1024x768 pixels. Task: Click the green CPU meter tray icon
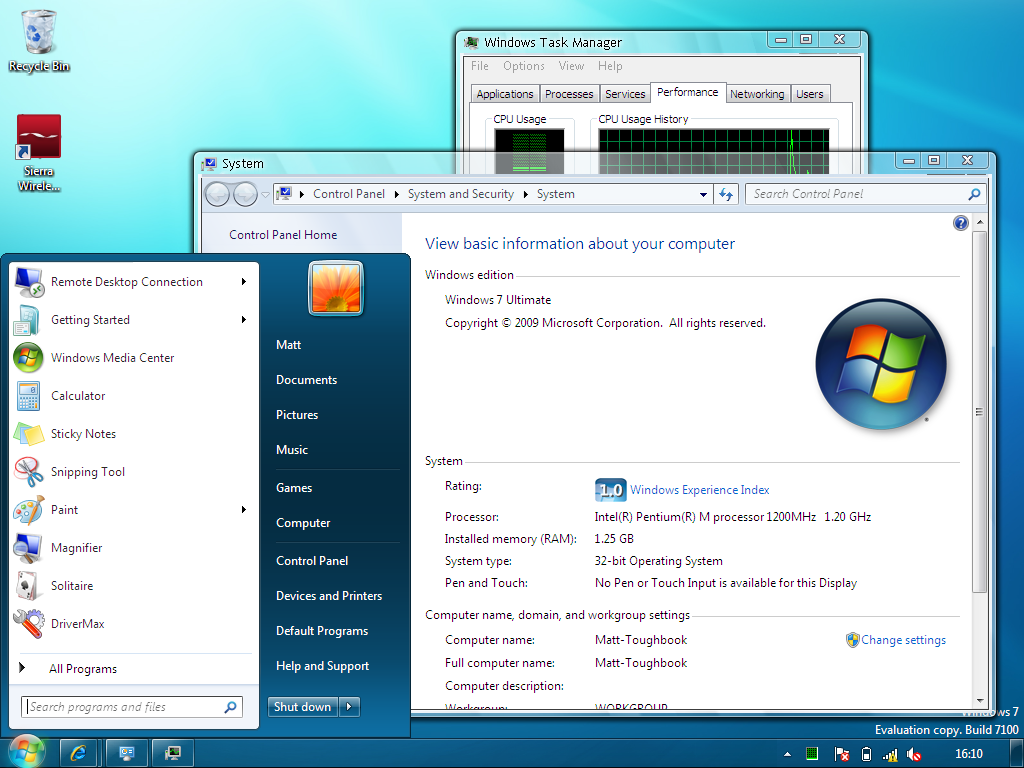click(x=812, y=754)
